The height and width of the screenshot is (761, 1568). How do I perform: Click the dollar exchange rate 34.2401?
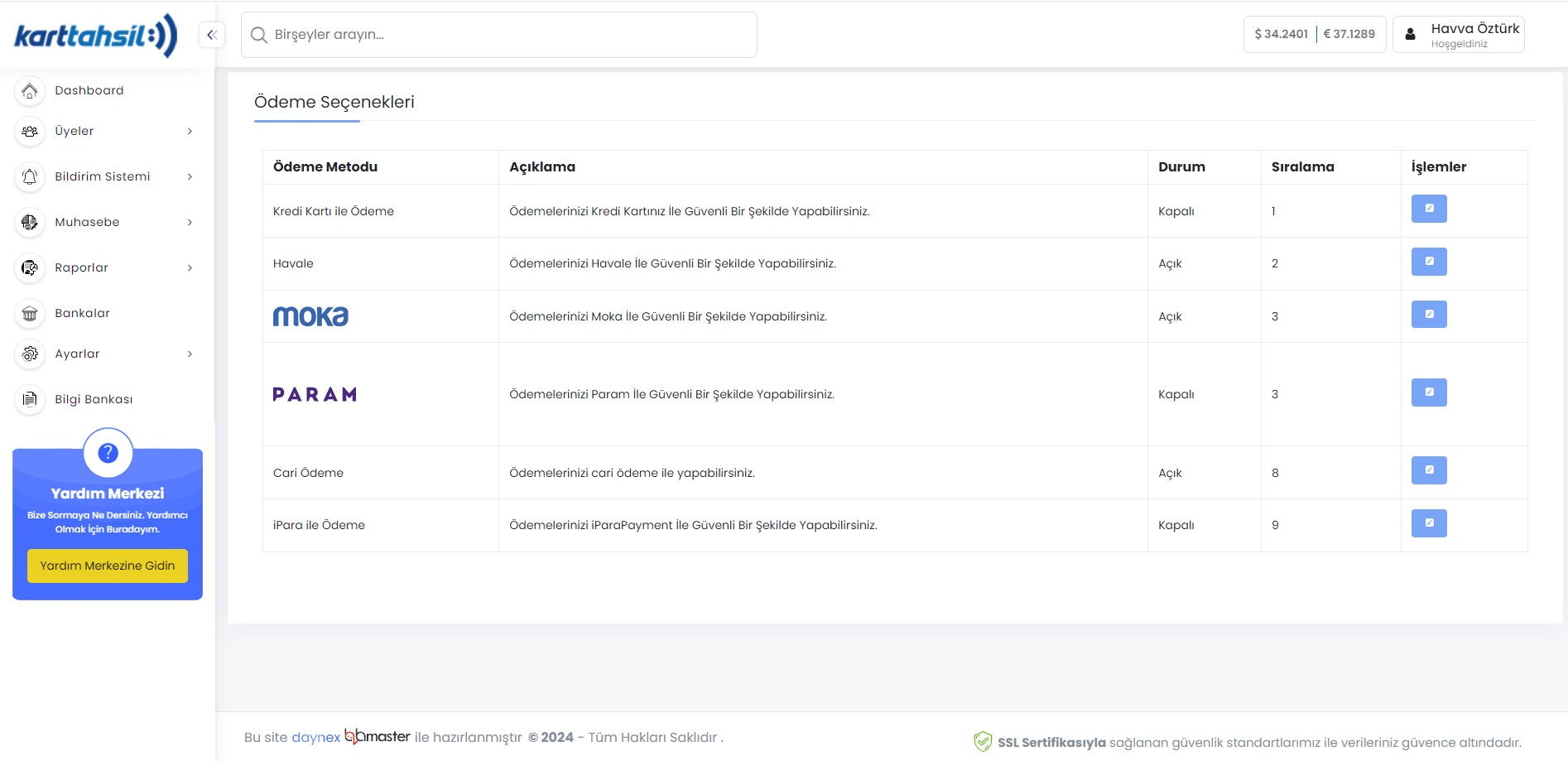click(1282, 34)
